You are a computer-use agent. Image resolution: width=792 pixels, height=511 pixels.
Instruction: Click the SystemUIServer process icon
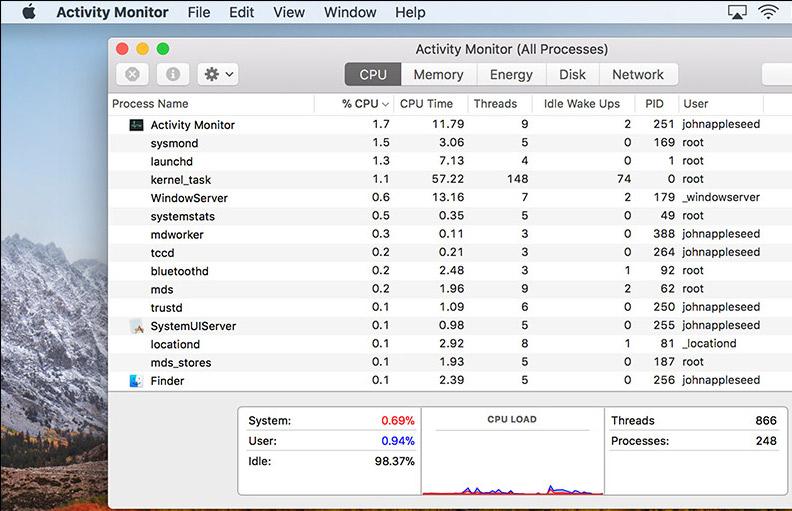point(136,326)
